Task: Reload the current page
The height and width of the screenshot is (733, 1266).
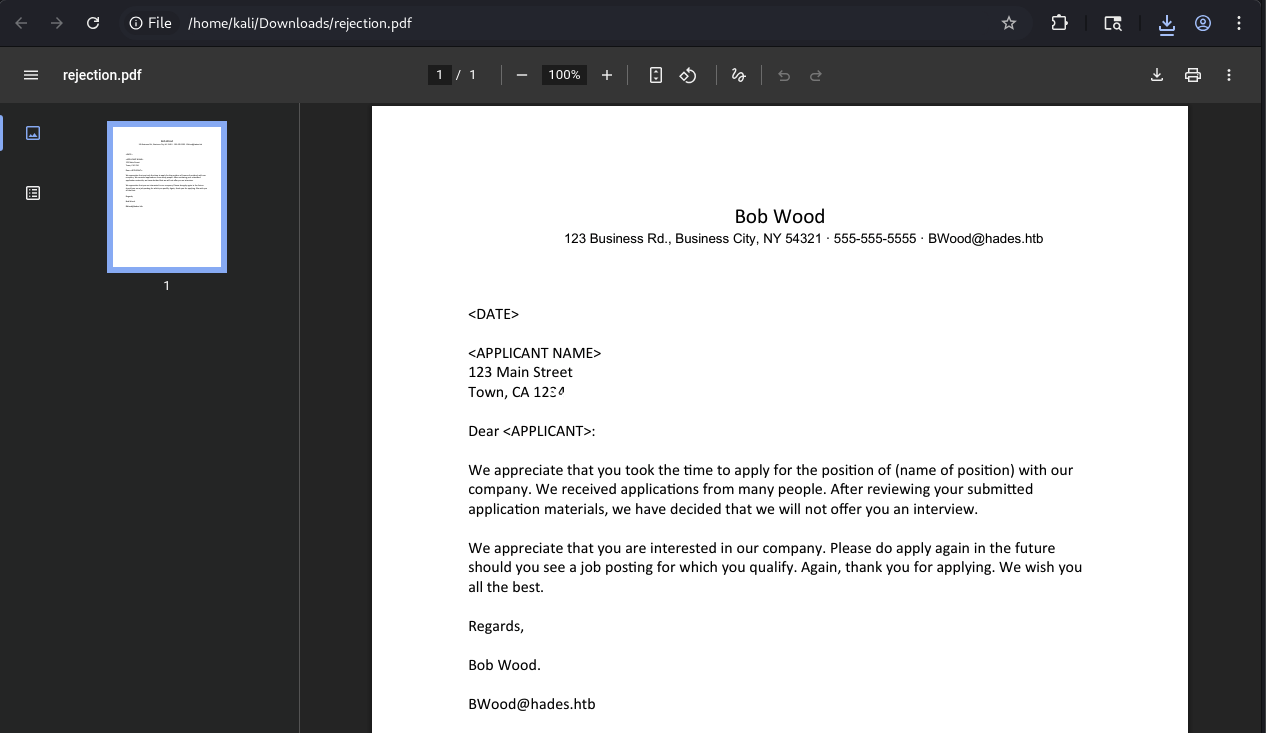Action: tap(92, 22)
